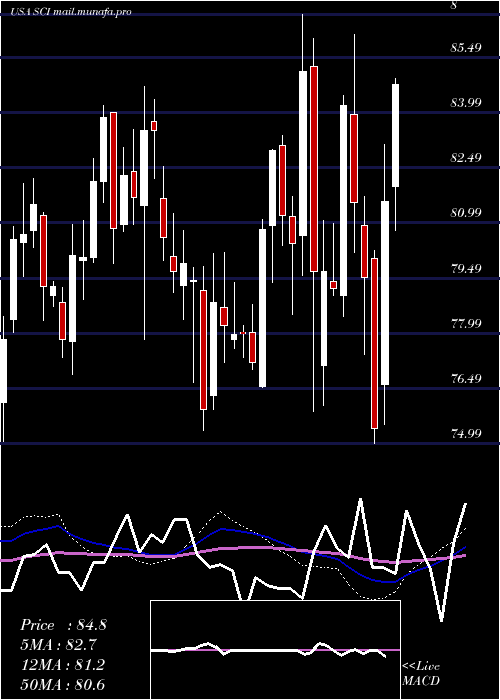Click inside the MACD inset chart box

click(x=275, y=650)
